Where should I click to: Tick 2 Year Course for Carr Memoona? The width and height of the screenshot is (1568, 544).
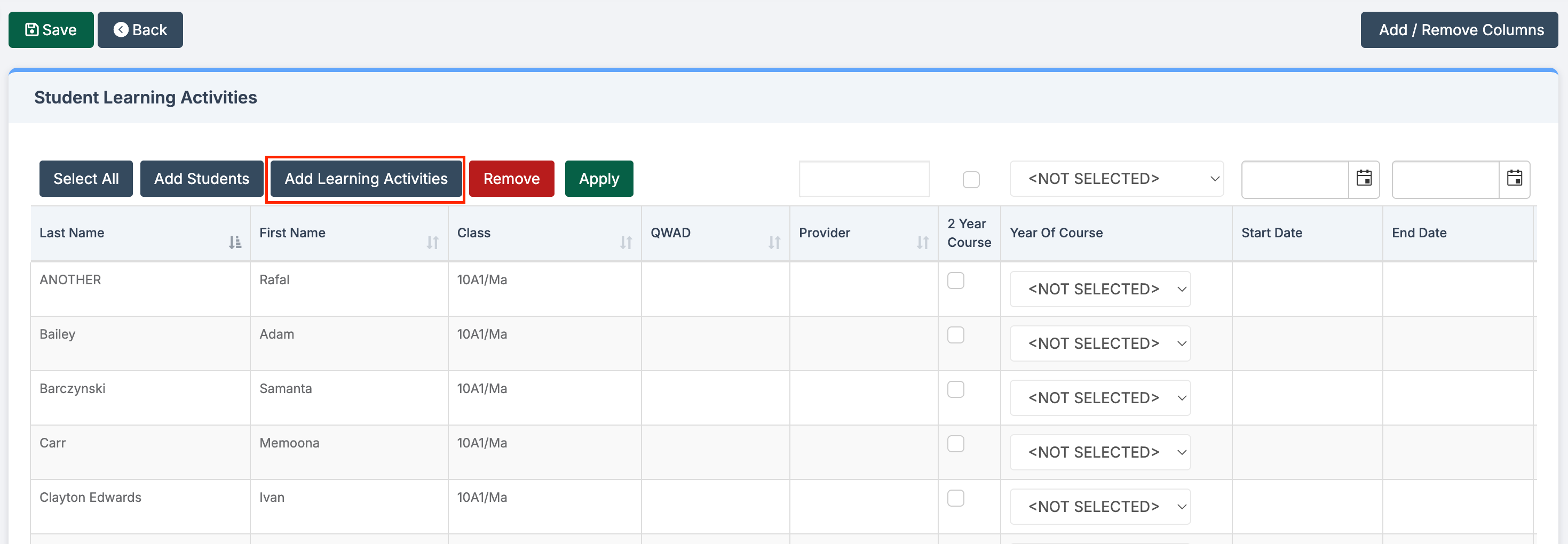point(956,444)
